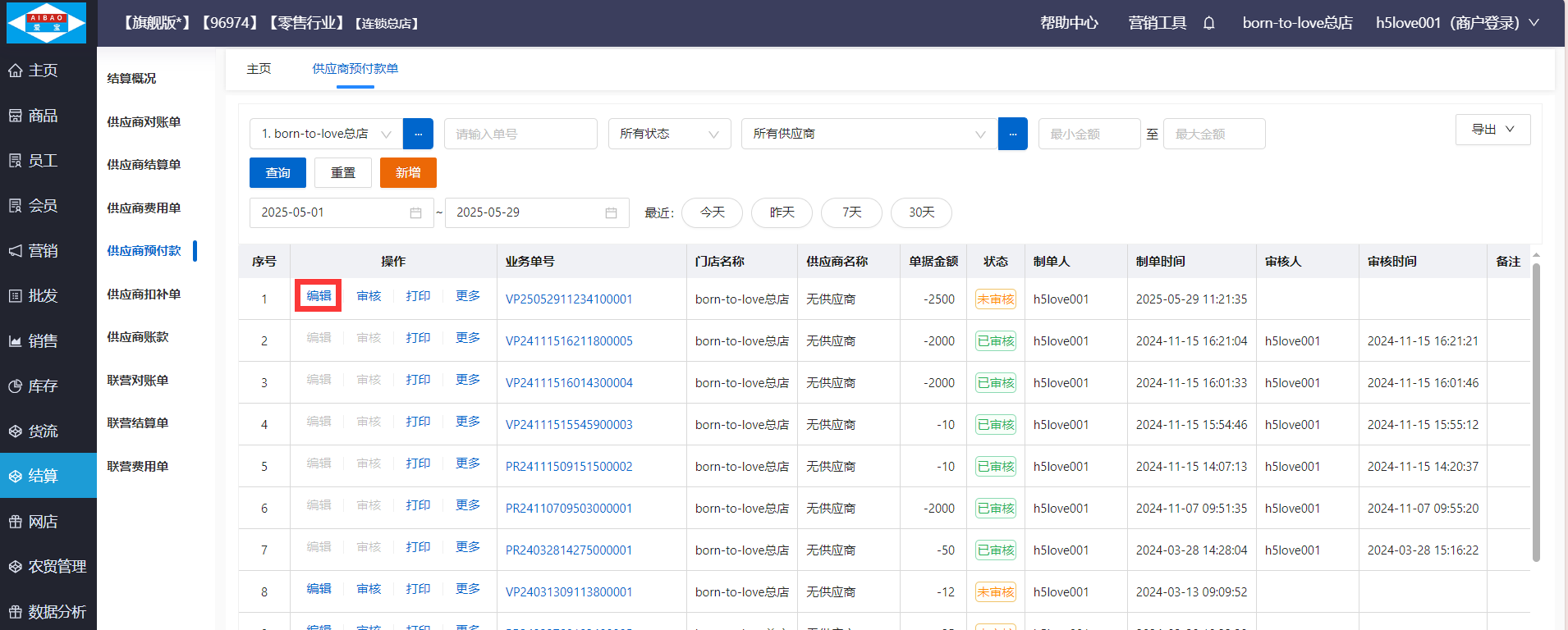
Task: Expand the 所有状态 status dropdown
Action: click(669, 134)
